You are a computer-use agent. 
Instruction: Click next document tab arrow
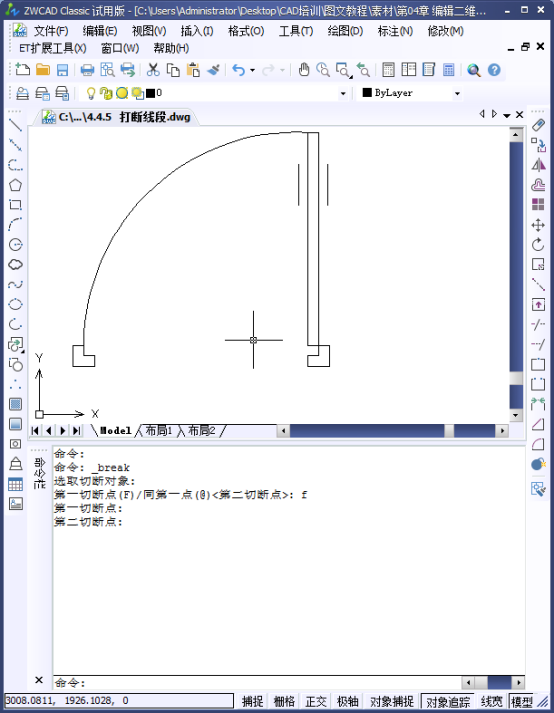[x=494, y=115]
